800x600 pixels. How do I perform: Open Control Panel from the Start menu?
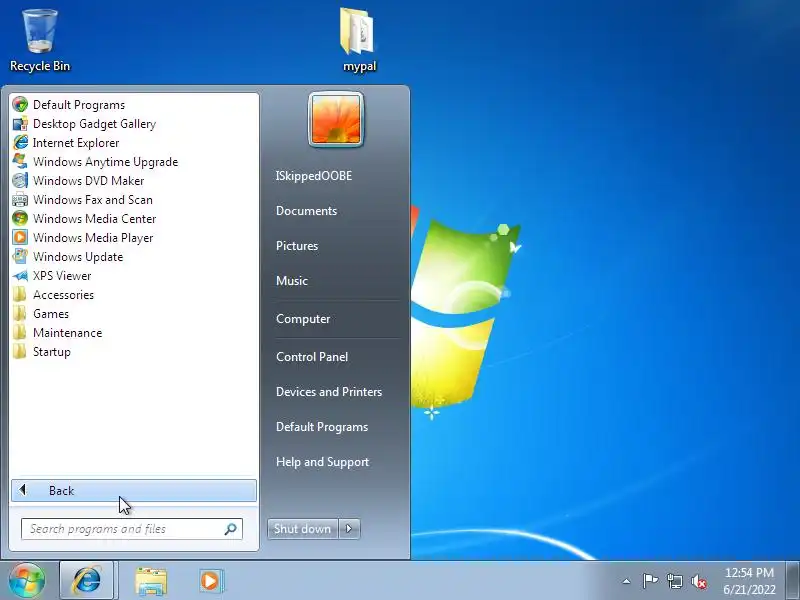click(312, 357)
